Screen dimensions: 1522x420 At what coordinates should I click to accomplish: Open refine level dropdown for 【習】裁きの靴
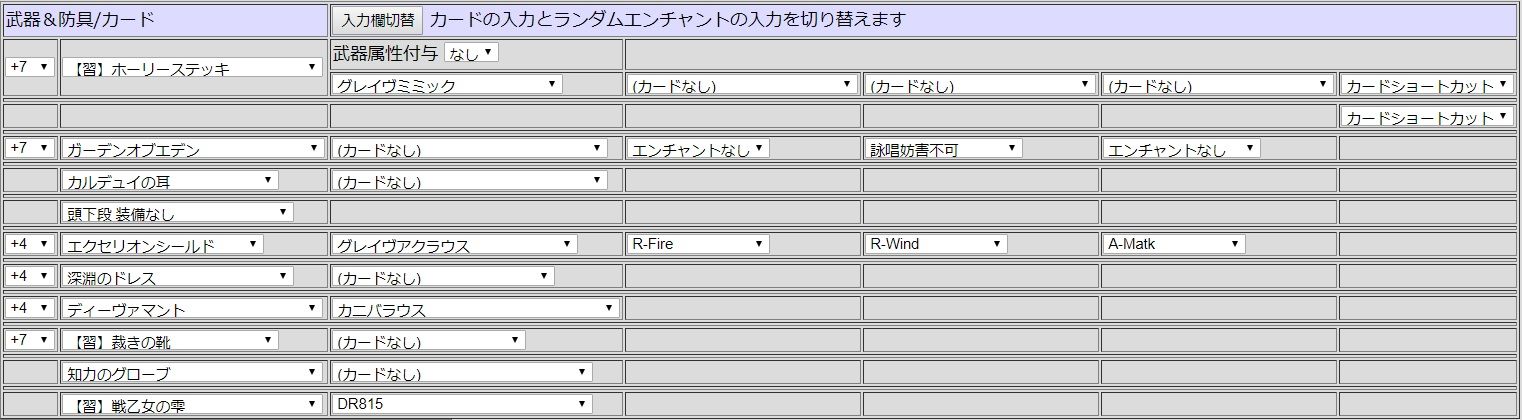pyautogui.click(x=30, y=339)
